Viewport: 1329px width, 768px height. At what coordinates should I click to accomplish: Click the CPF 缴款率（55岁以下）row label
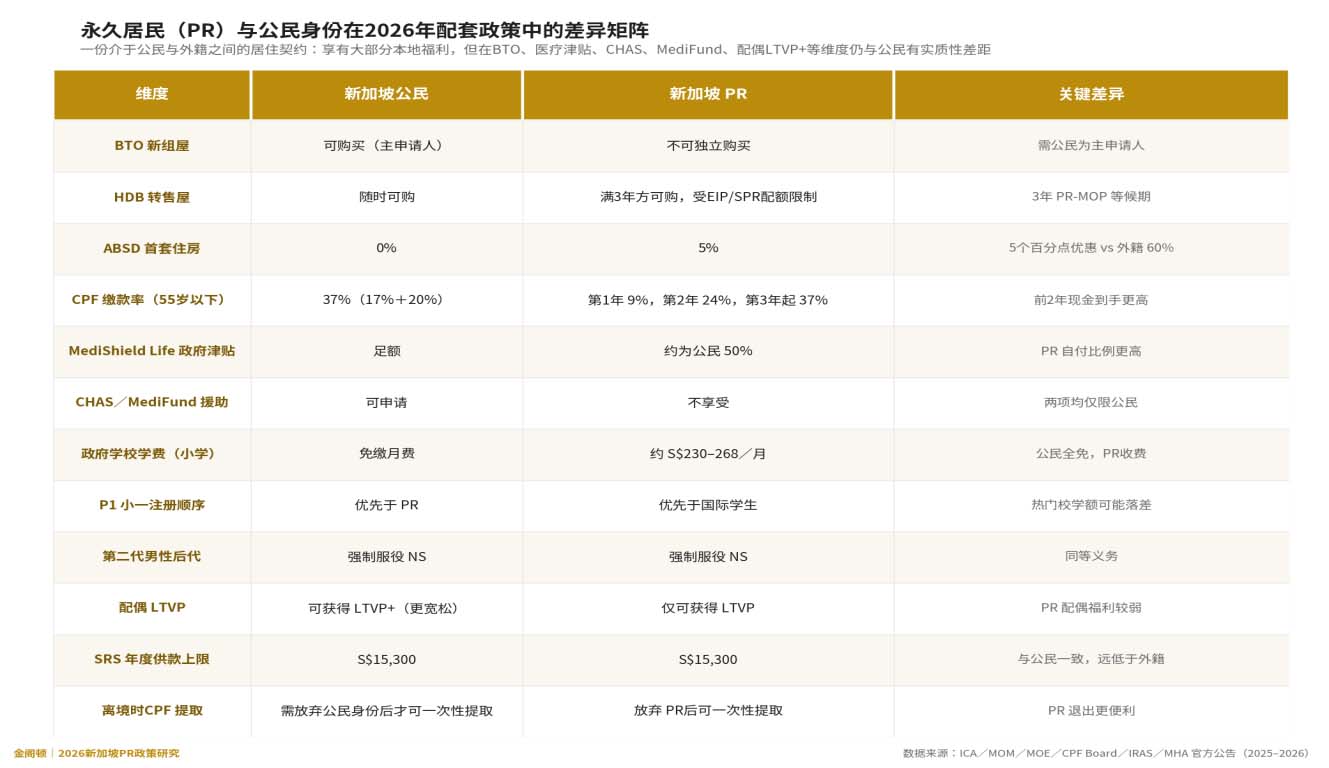152,300
